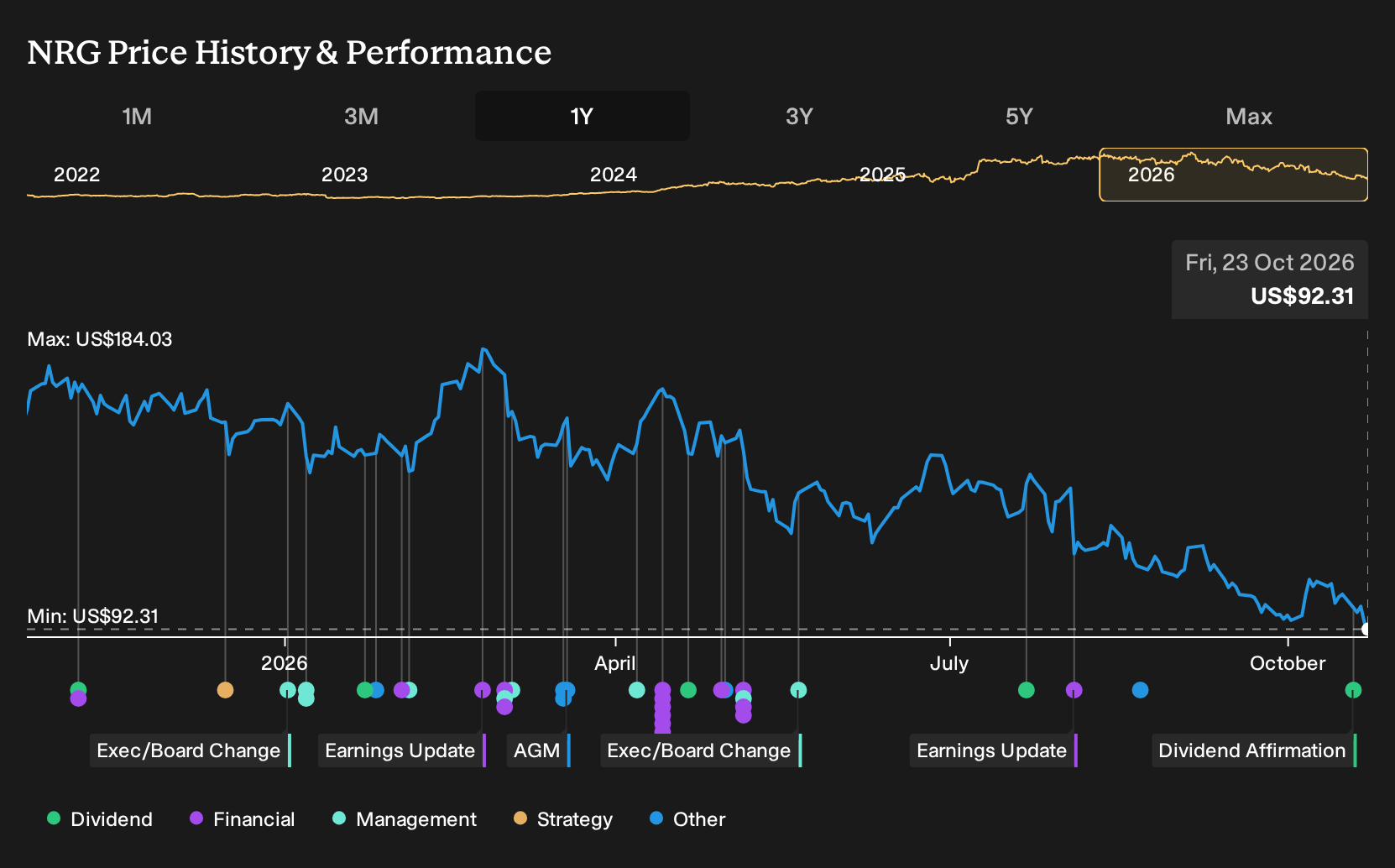Click the 2024 label in the overview strip
This screenshot has width=1395, height=868.
613,175
